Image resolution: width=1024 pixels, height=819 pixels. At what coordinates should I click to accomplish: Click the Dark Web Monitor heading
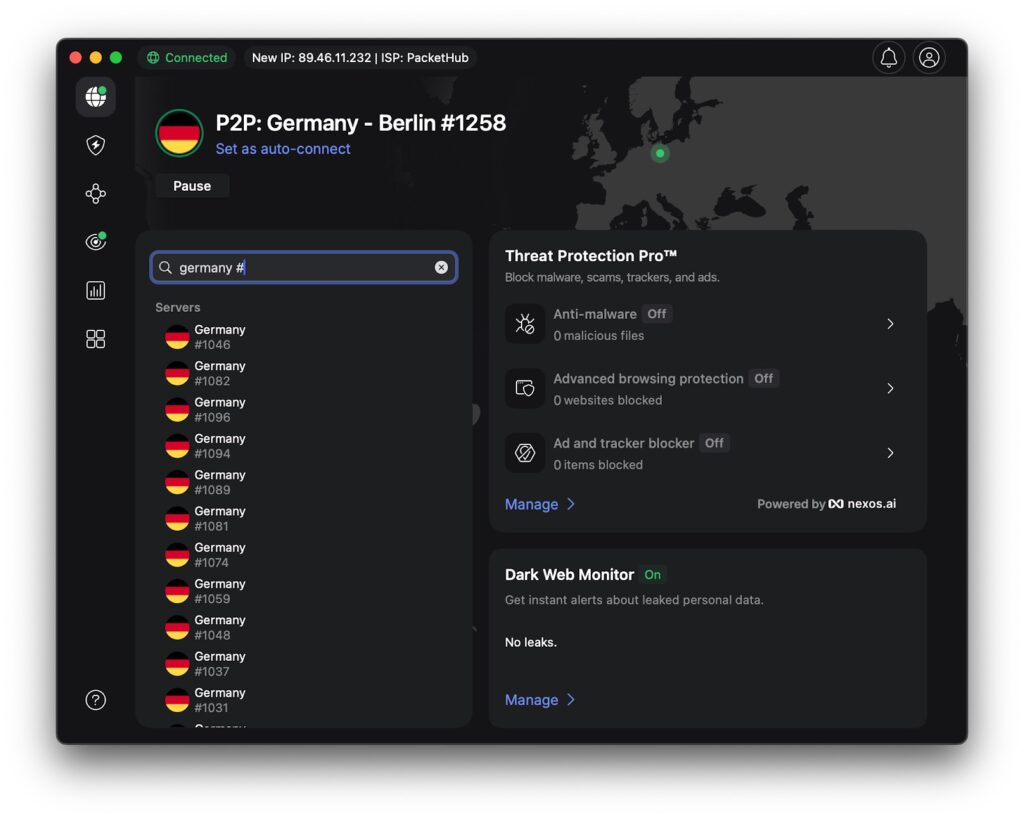569,575
